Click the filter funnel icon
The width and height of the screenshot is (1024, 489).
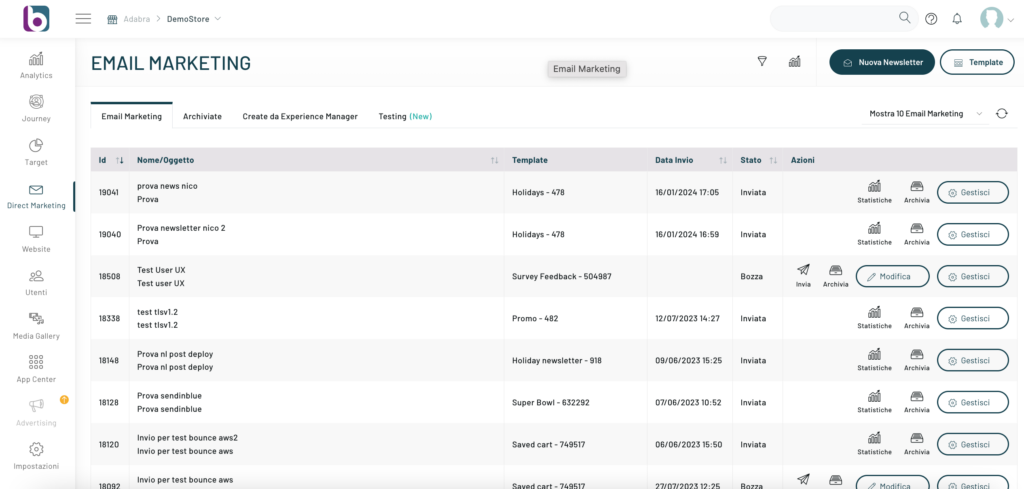762,62
